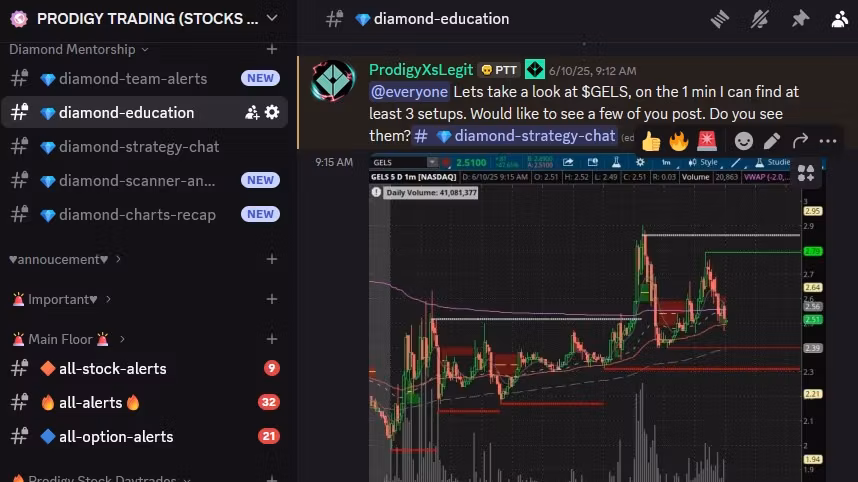Toggle thumbs up reaction on message
The height and width of the screenshot is (482, 858).
pos(651,141)
